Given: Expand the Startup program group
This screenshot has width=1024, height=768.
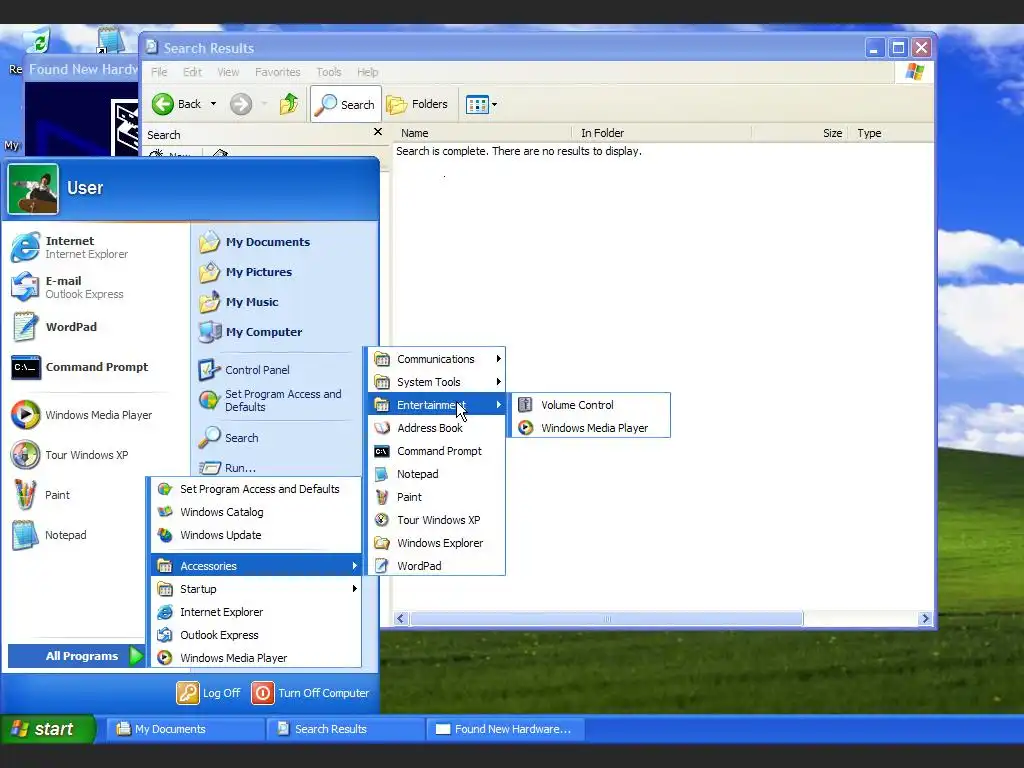Looking at the screenshot, I should click(x=256, y=589).
